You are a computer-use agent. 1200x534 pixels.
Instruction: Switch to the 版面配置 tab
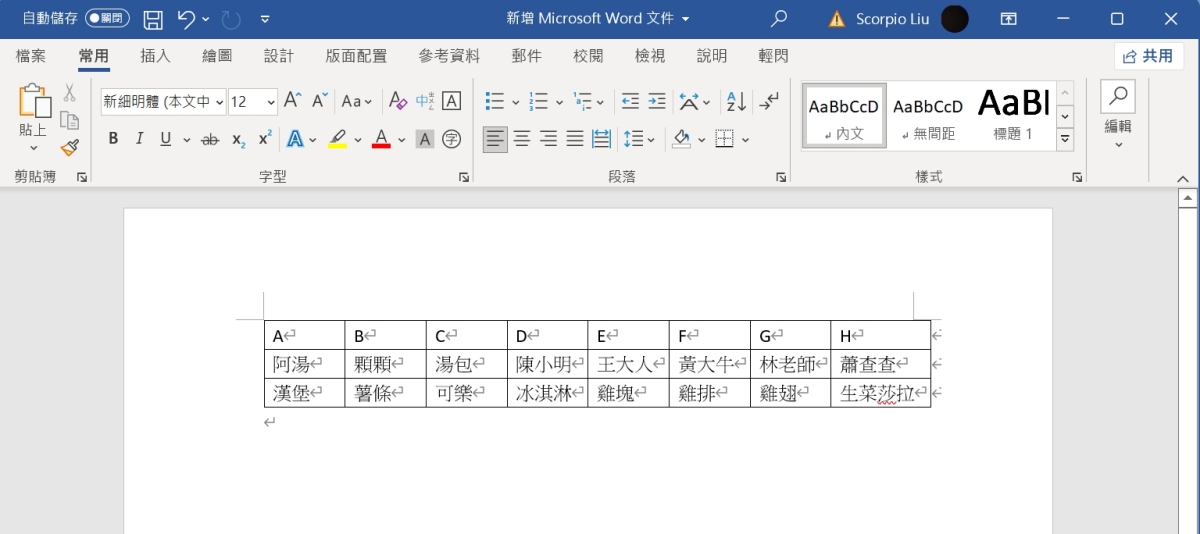[356, 56]
